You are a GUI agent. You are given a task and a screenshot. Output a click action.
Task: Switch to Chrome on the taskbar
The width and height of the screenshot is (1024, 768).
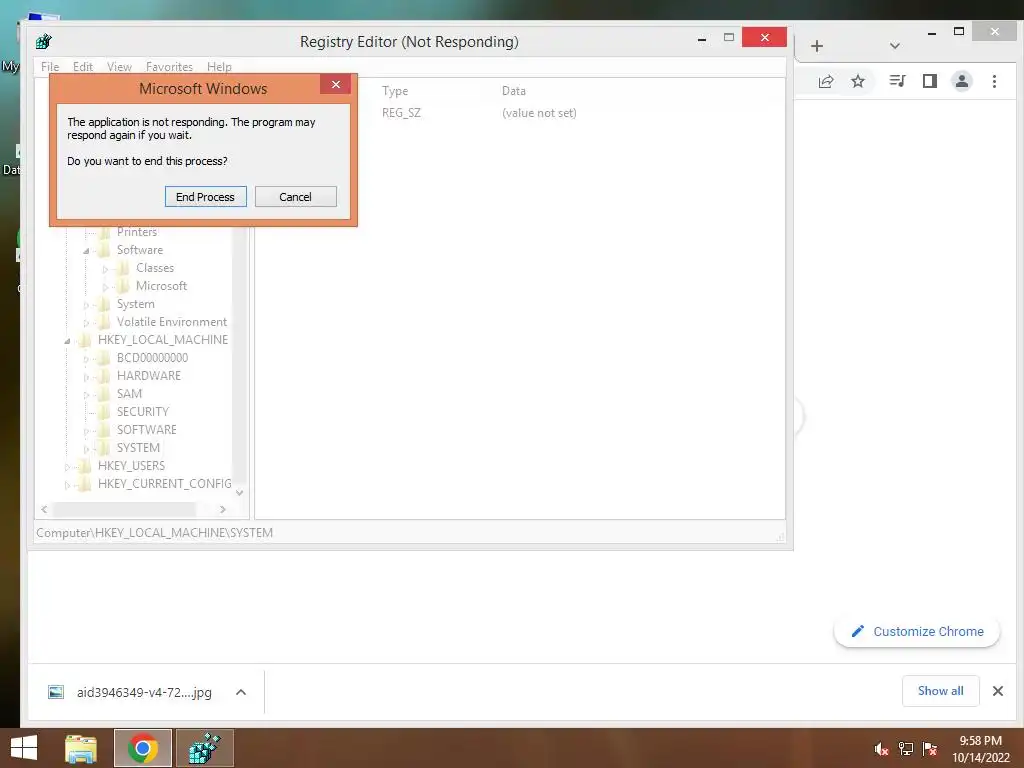pos(142,748)
